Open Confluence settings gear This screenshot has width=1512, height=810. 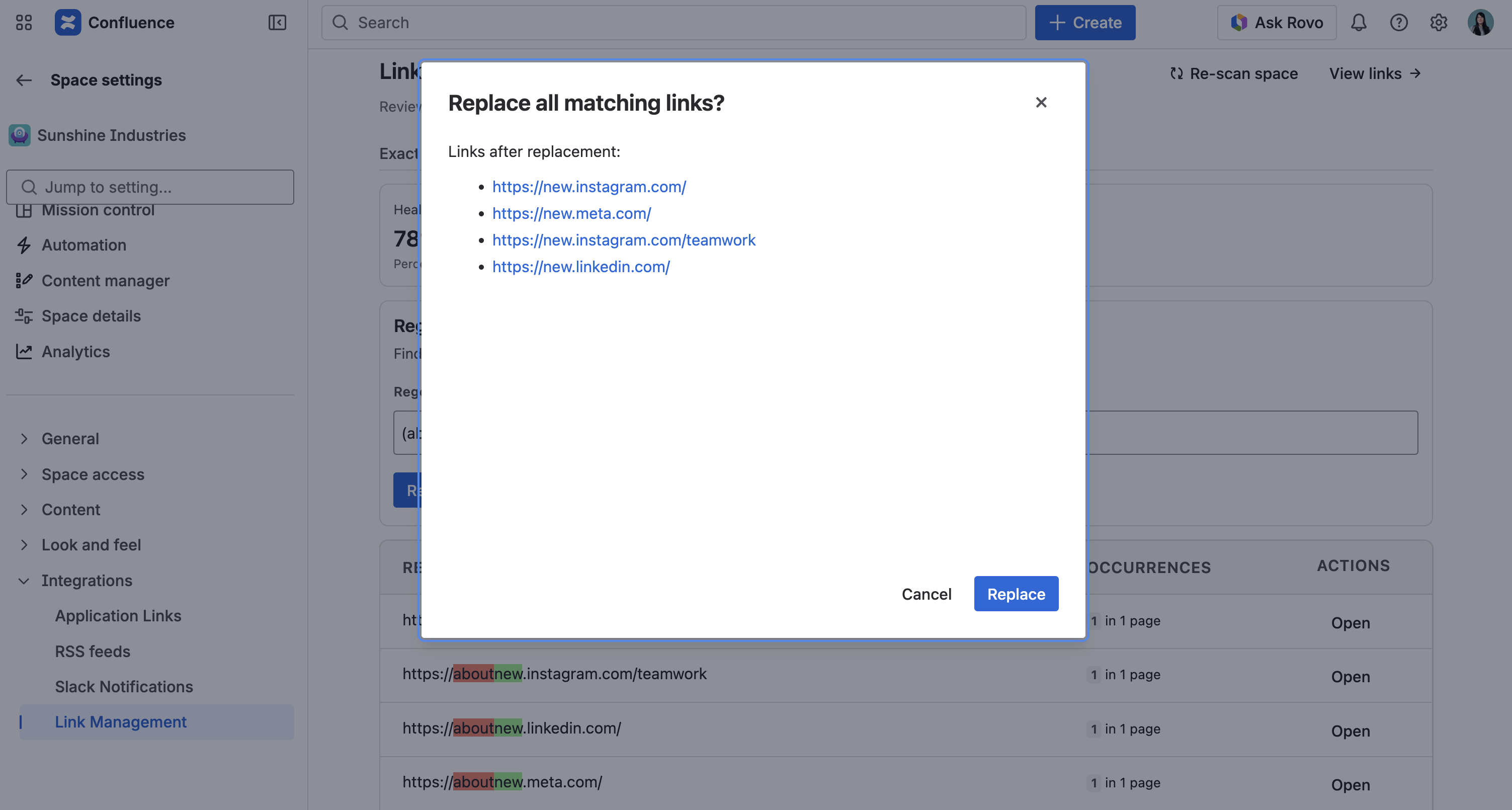(x=1439, y=22)
